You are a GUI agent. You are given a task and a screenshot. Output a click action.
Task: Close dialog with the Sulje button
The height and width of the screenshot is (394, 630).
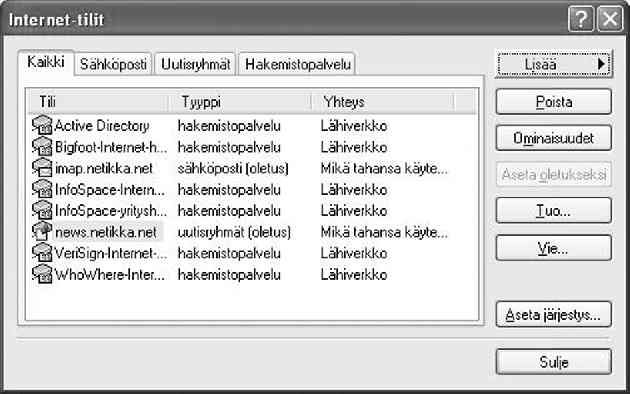pos(554,362)
